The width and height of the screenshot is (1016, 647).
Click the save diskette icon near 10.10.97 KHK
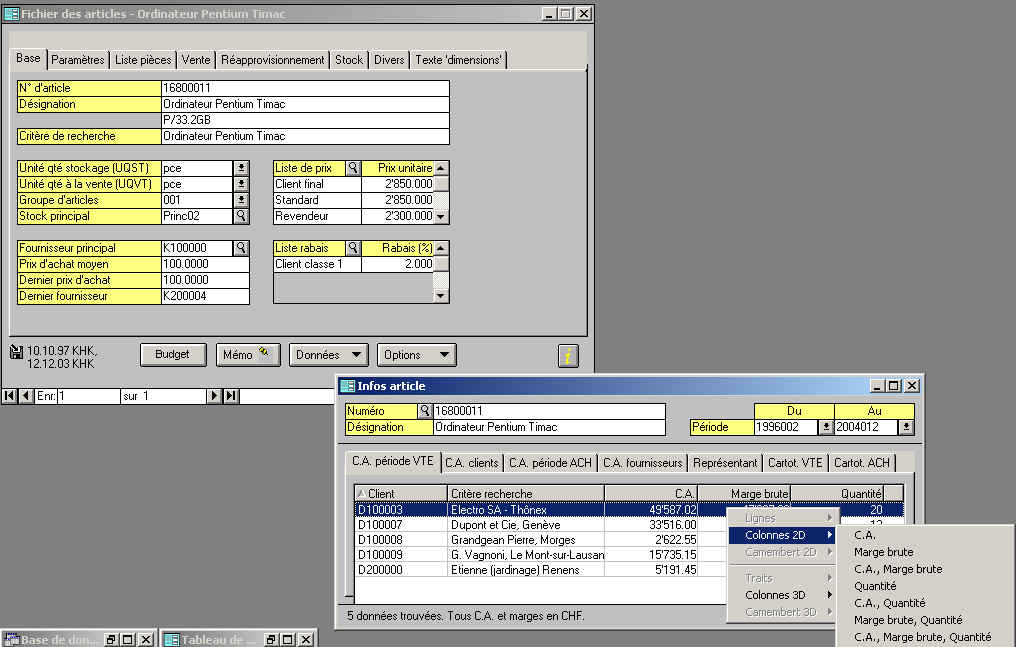16,352
